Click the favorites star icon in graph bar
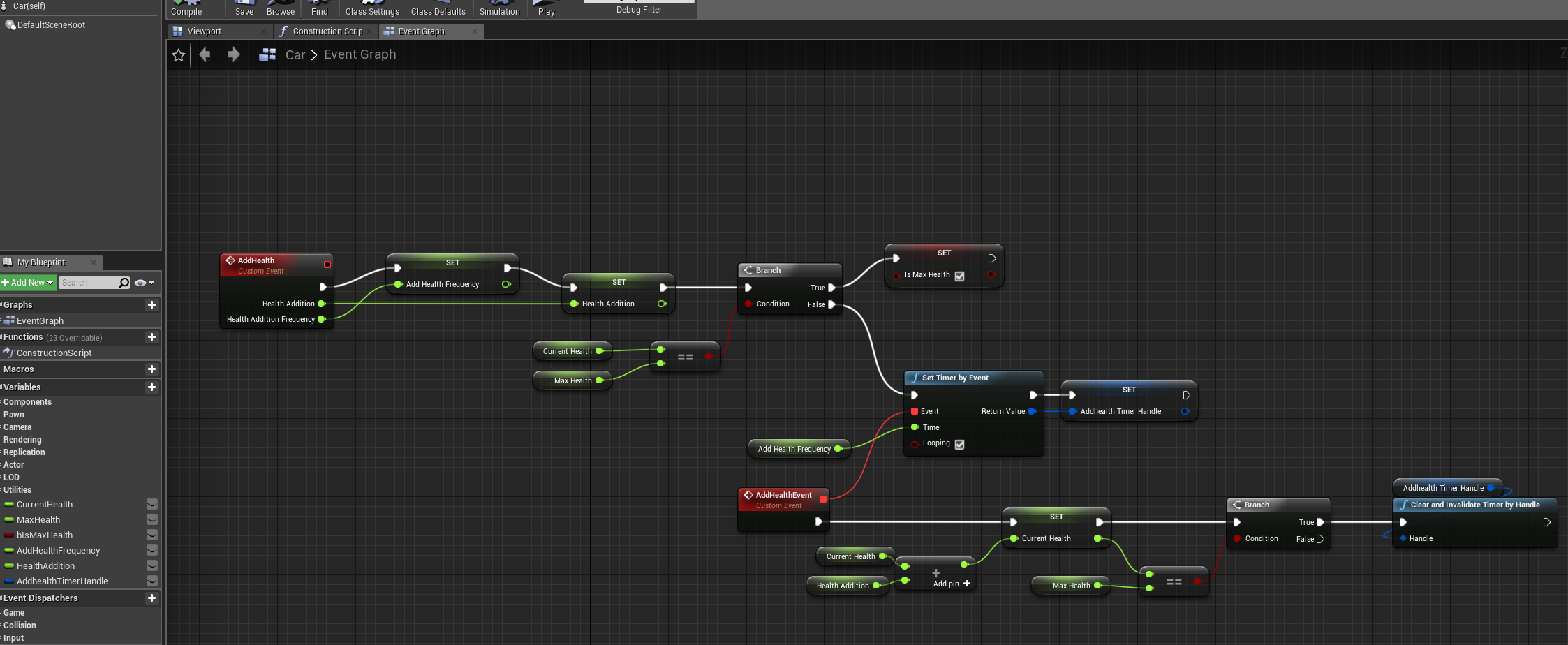 pos(178,55)
